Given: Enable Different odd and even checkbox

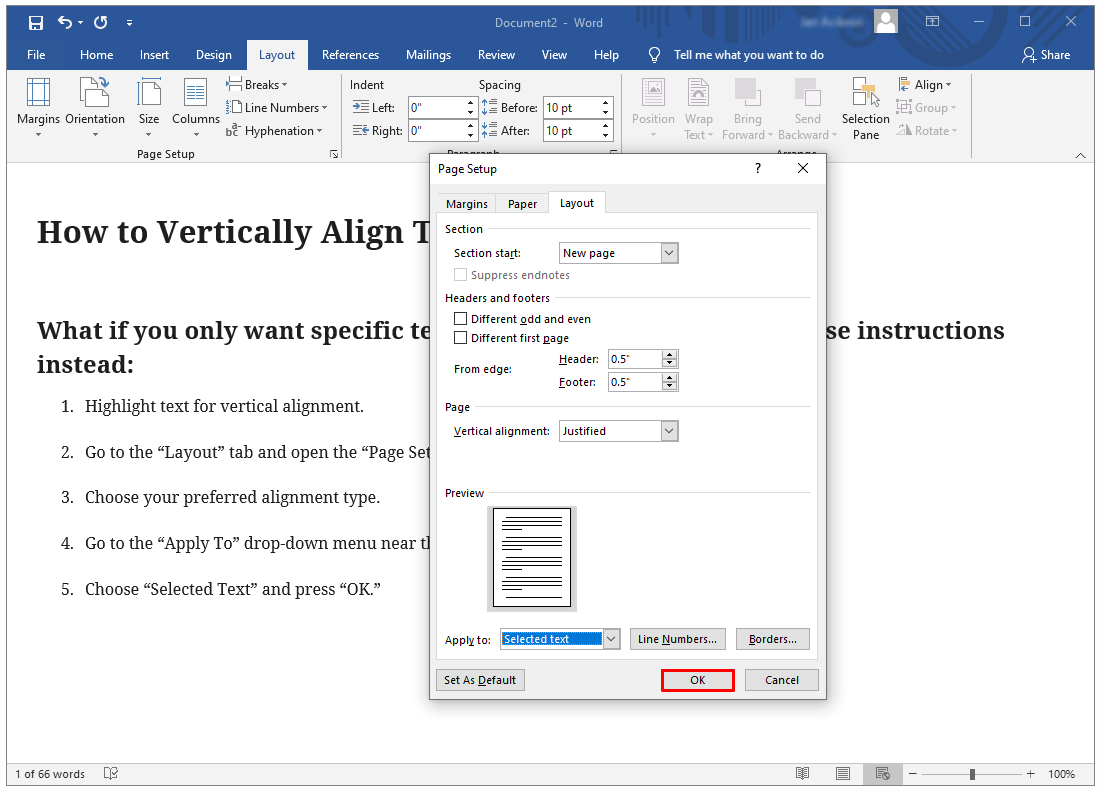Looking at the screenshot, I should click(461, 319).
